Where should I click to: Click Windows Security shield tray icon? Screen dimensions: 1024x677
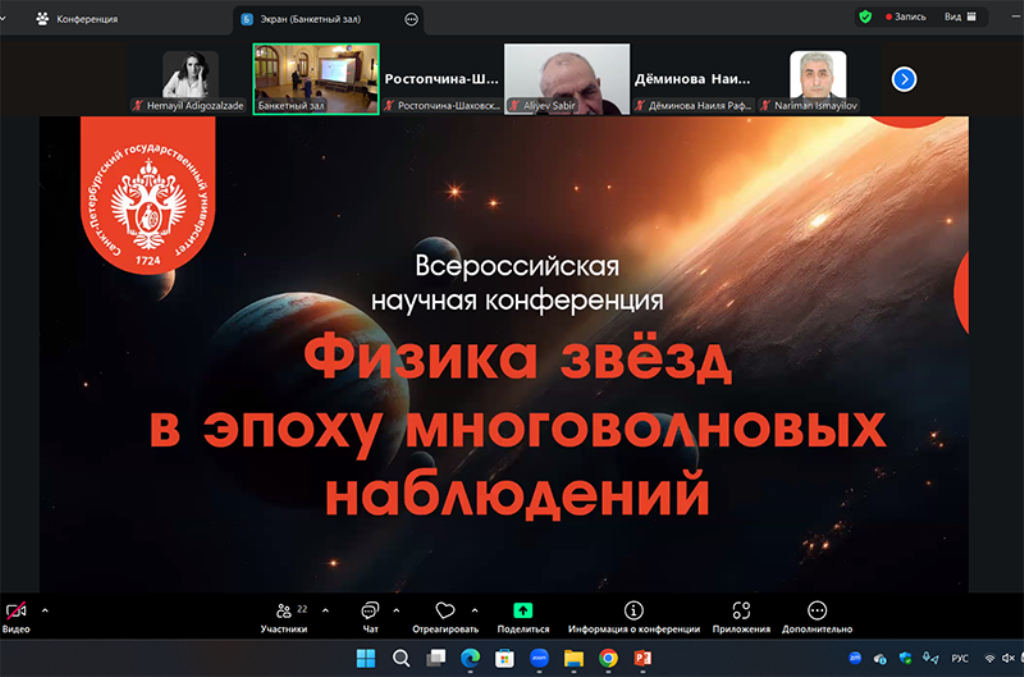tap(905, 658)
